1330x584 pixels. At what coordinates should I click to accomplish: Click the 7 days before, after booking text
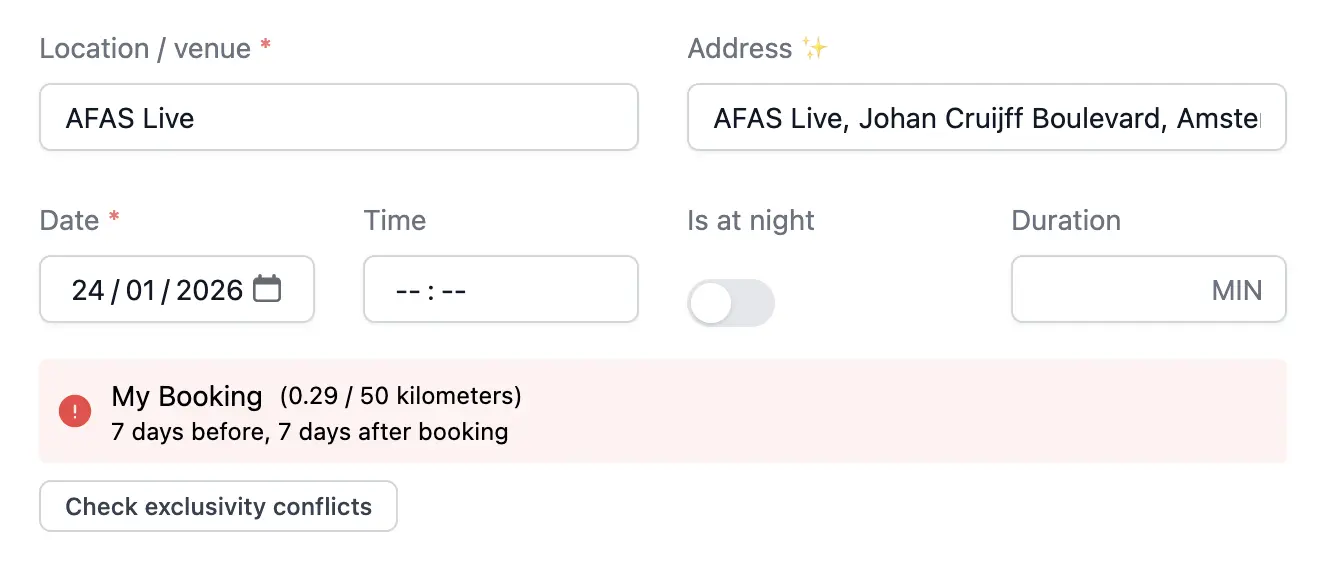pos(310,432)
